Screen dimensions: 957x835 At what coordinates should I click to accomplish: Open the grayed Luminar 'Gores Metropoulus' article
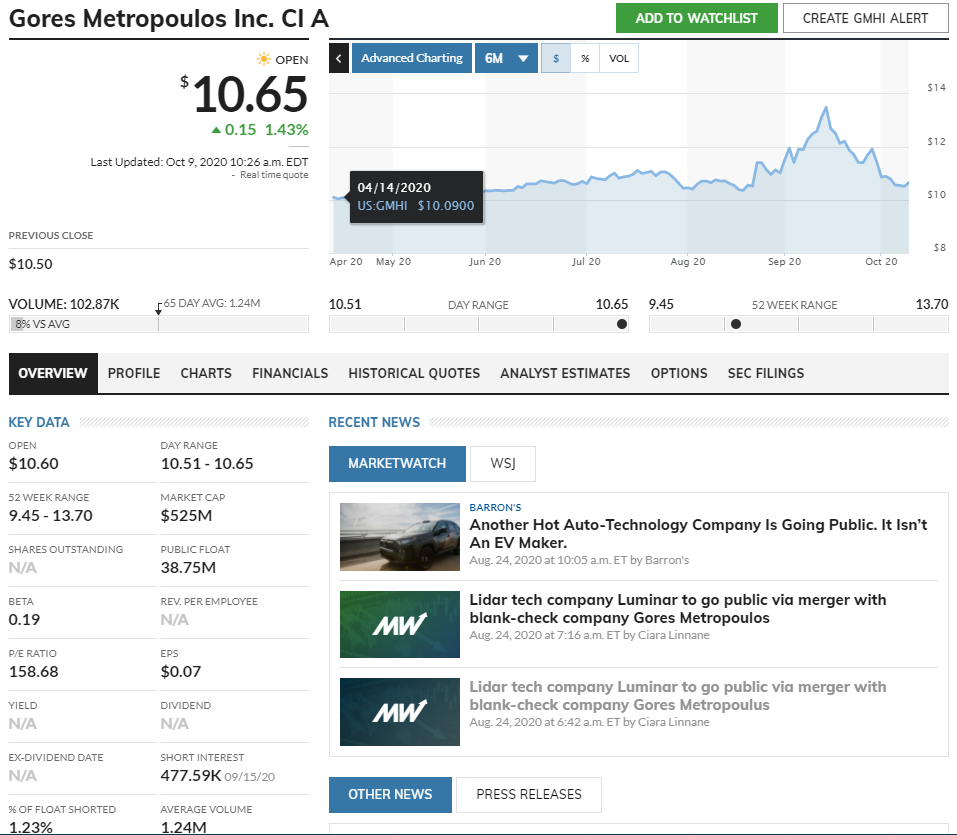[677, 696]
